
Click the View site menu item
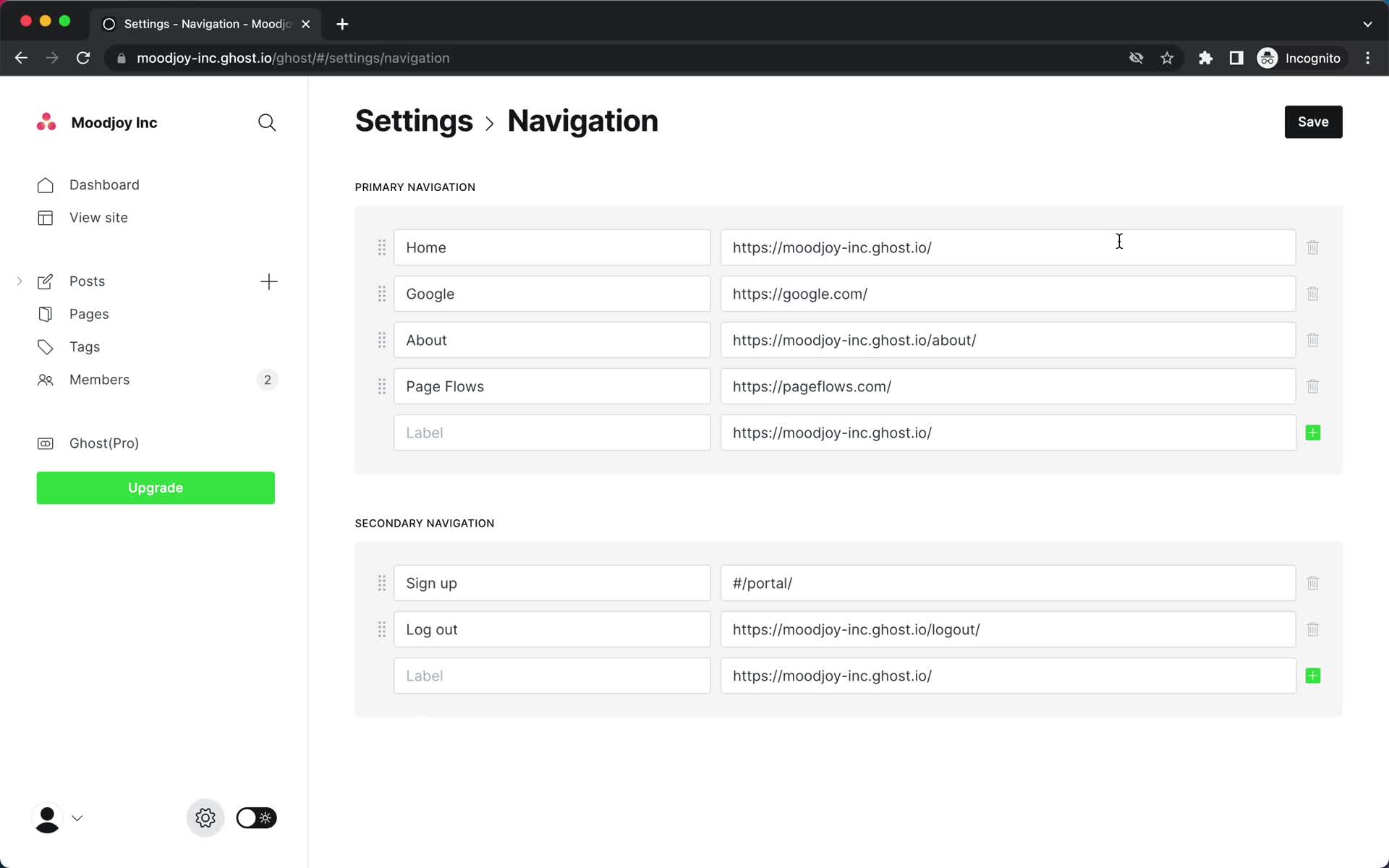click(98, 217)
